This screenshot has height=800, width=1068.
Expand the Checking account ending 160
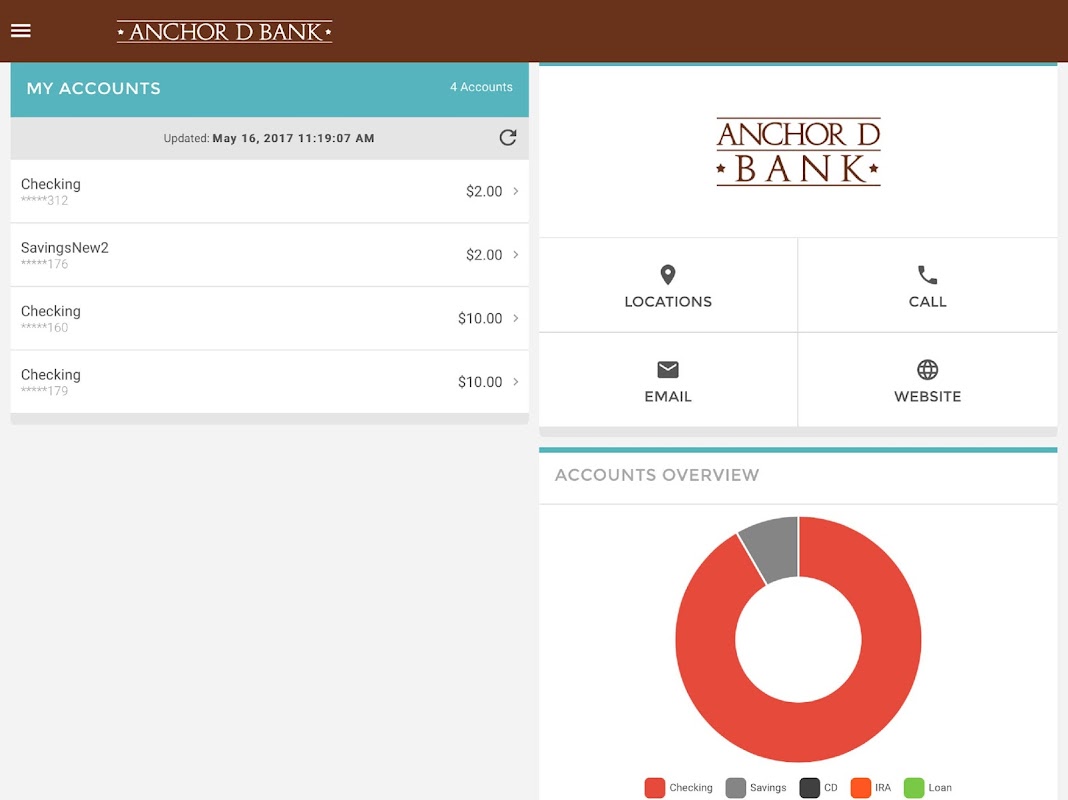[x=516, y=318]
